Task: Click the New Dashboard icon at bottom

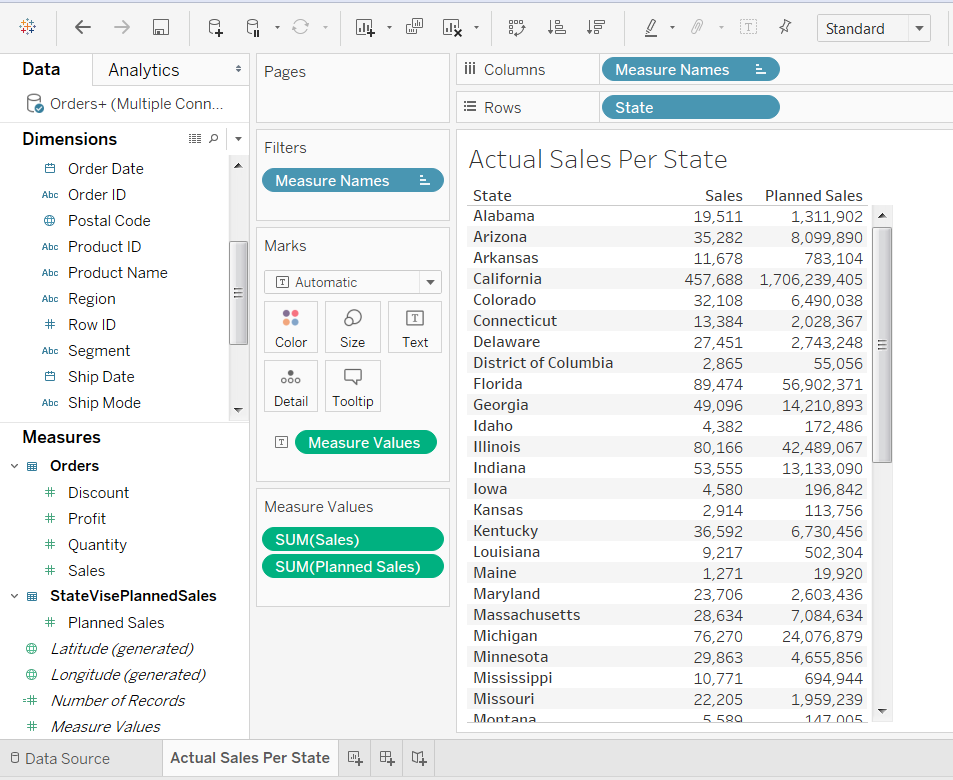Action: [387, 758]
